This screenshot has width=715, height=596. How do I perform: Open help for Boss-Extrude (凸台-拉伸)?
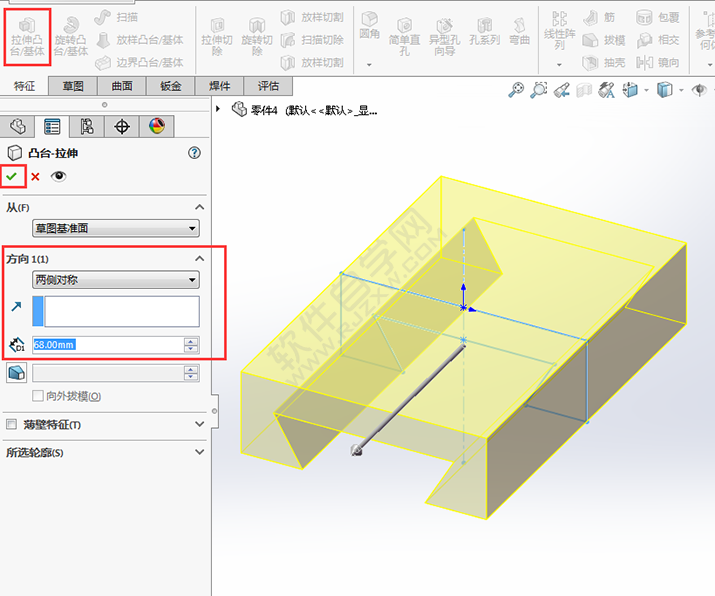pos(194,153)
